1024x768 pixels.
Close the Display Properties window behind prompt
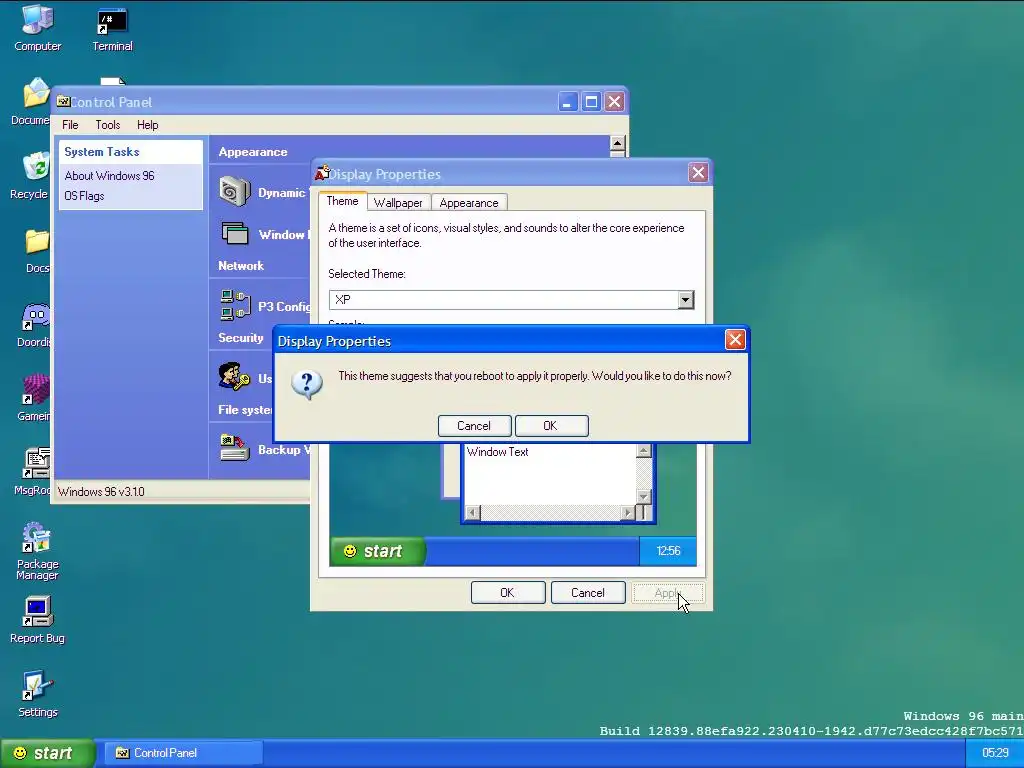[x=698, y=172]
